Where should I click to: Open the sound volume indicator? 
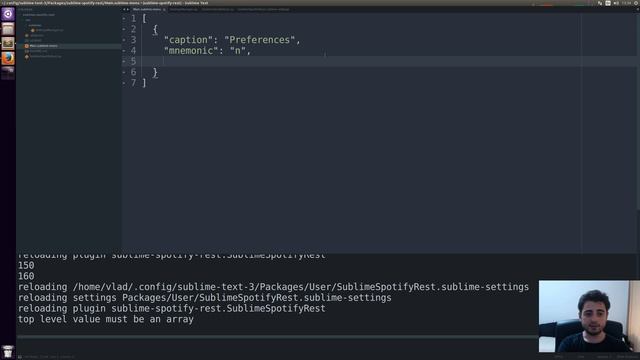point(616,3)
